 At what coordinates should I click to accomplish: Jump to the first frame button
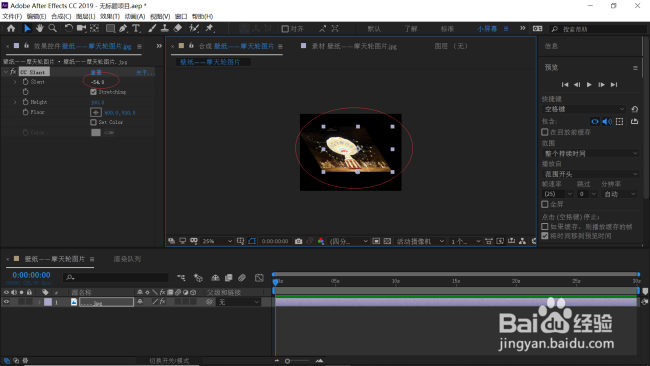[x=565, y=85]
